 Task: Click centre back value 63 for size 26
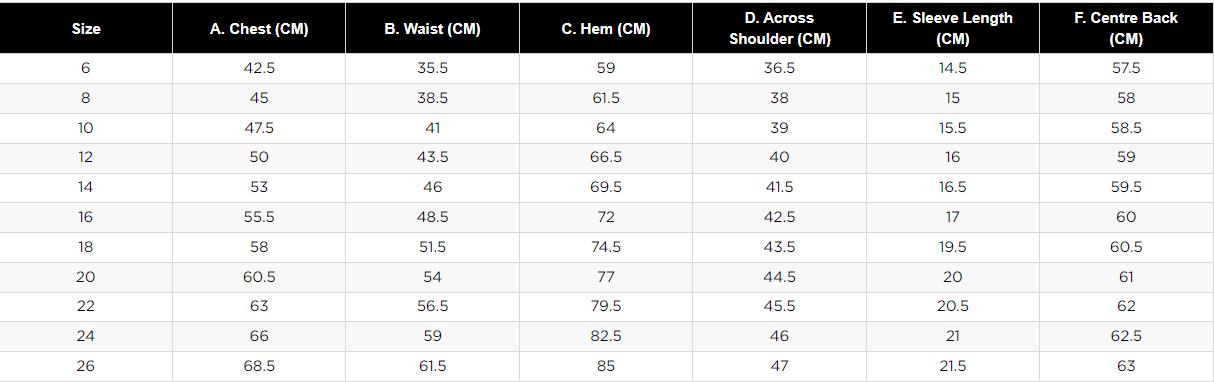(x=1126, y=366)
